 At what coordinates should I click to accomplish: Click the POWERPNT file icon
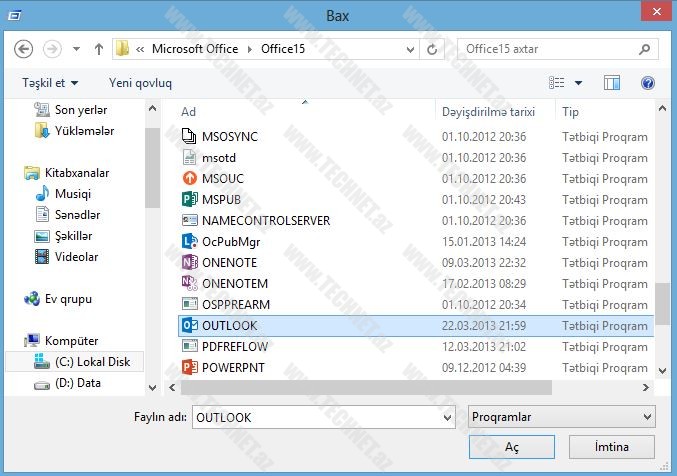190,368
